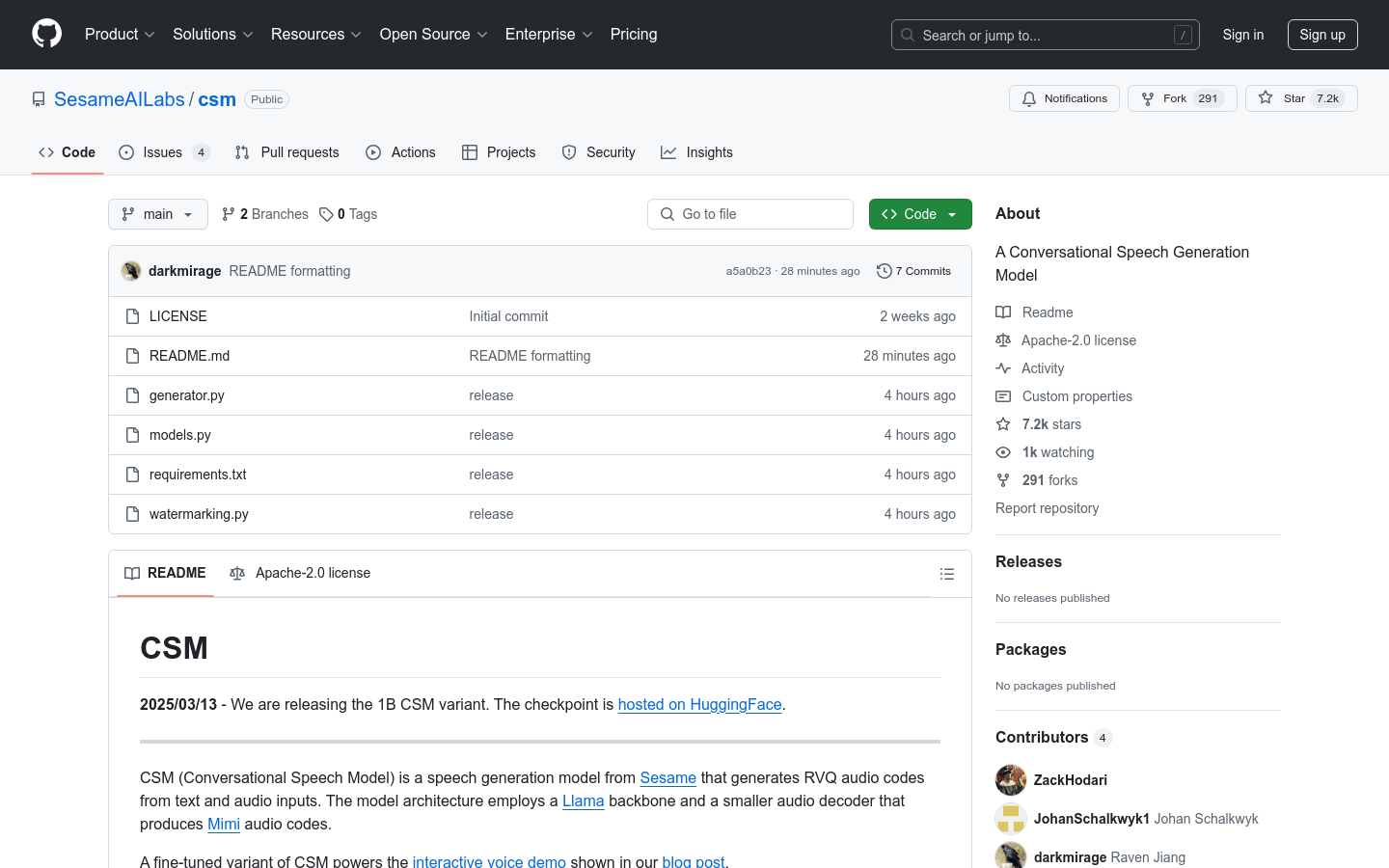Click darkmirage avatar in latest commit
Viewport: 1389px width, 868px height.
[131, 271]
